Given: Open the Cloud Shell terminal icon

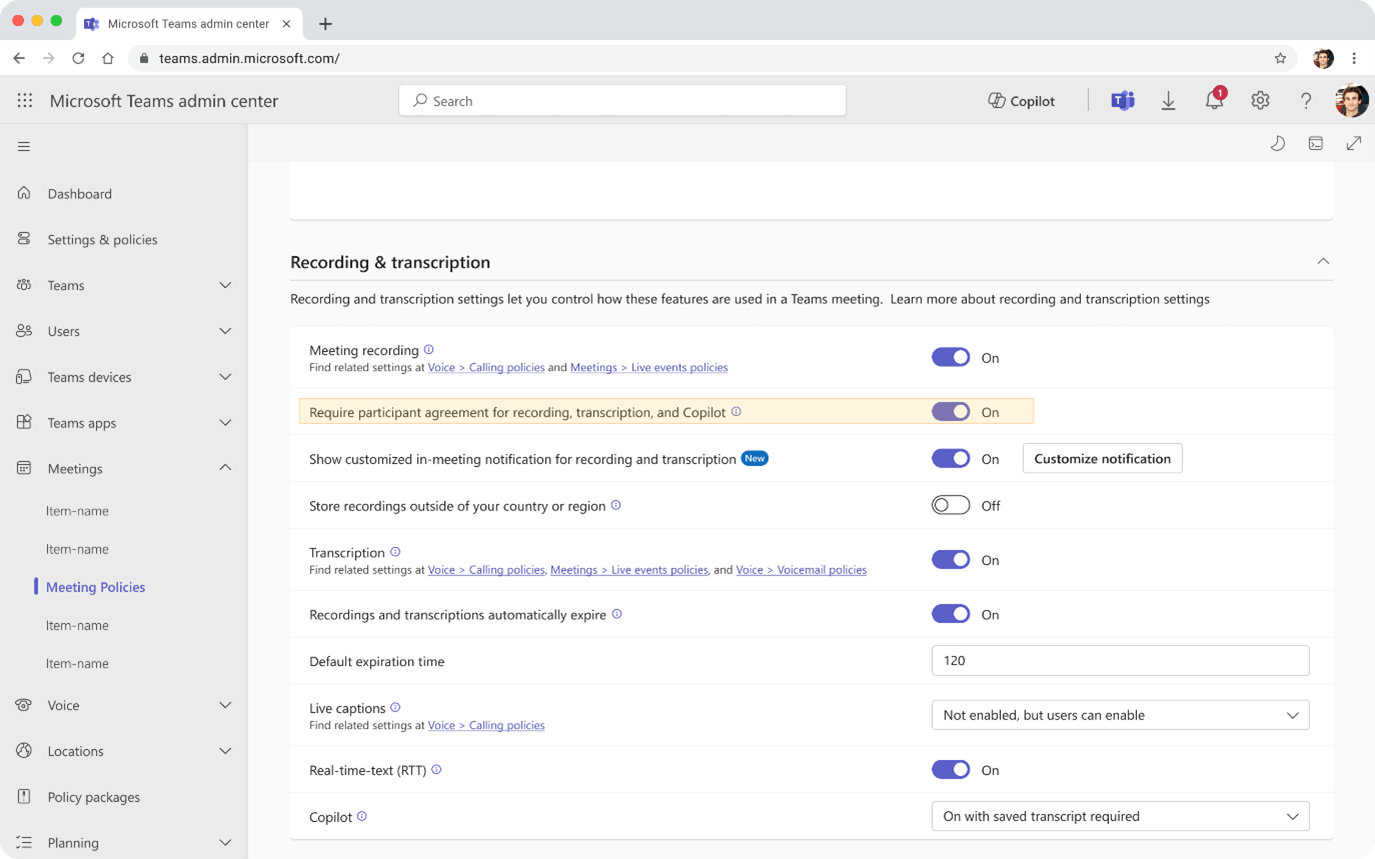Looking at the screenshot, I should [1316, 144].
